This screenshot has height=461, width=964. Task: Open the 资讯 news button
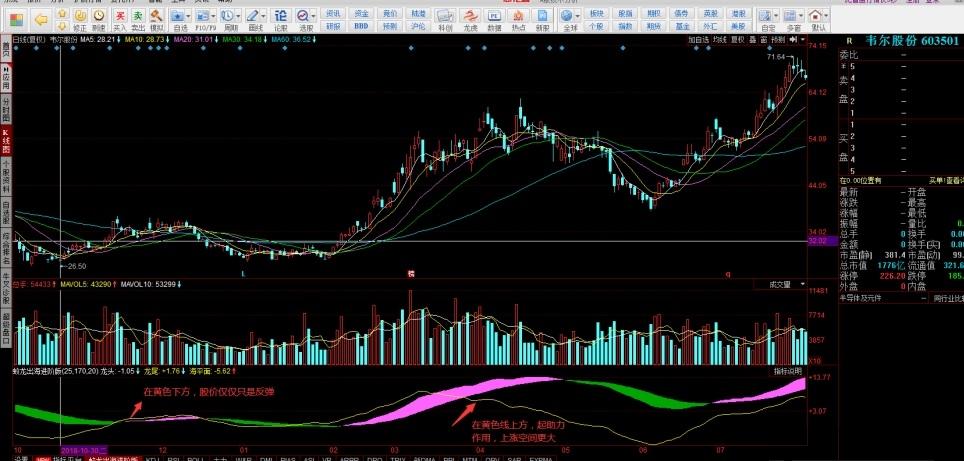333,14
